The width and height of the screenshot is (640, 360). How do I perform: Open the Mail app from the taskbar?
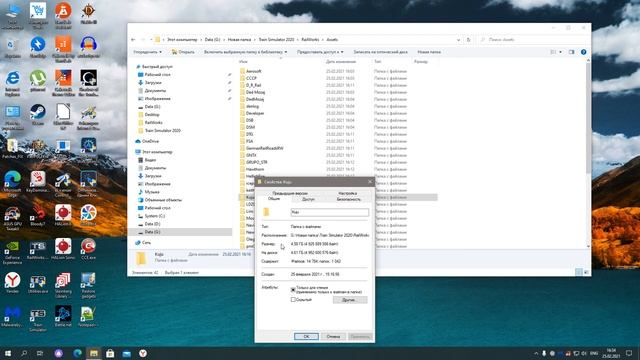(x=127, y=353)
